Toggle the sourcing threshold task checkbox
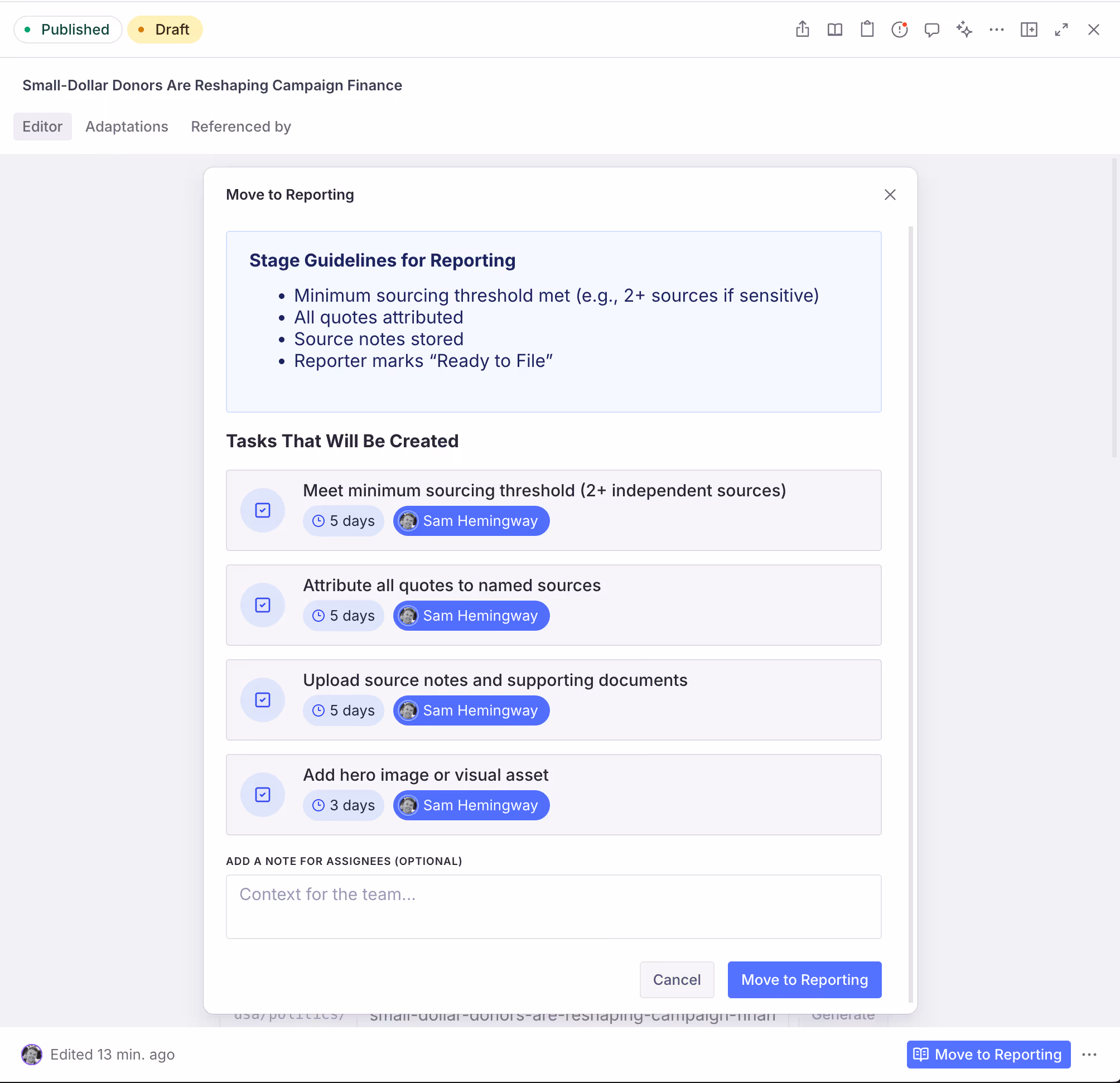Viewport: 1120px width, 1083px height. (262, 510)
